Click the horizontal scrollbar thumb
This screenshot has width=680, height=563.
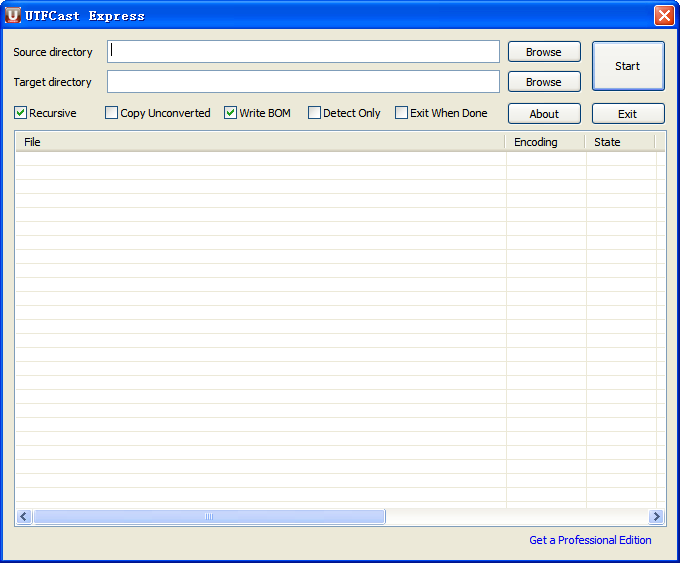(x=209, y=516)
